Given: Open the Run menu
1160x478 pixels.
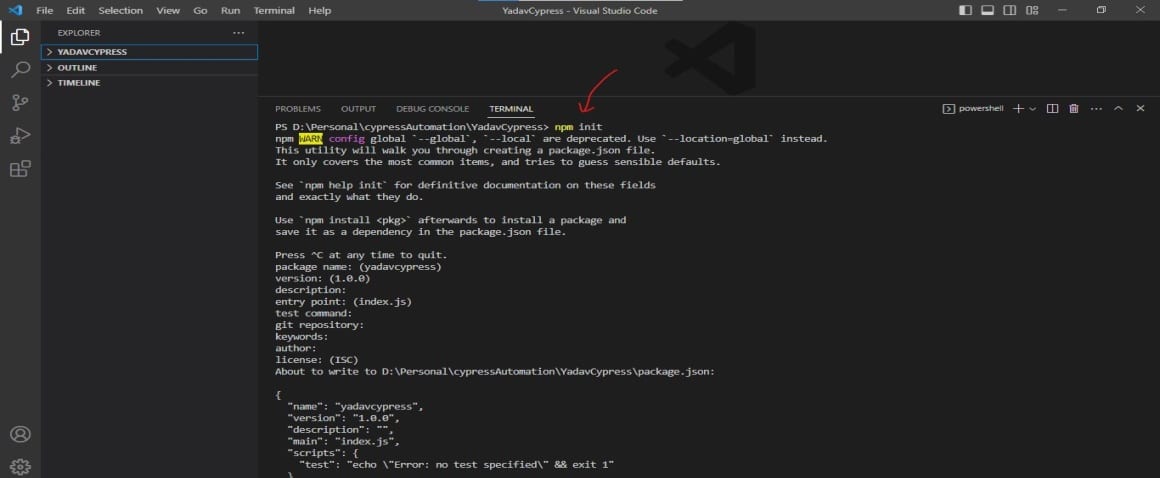Looking at the screenshot, I should (x=230, y=10).
